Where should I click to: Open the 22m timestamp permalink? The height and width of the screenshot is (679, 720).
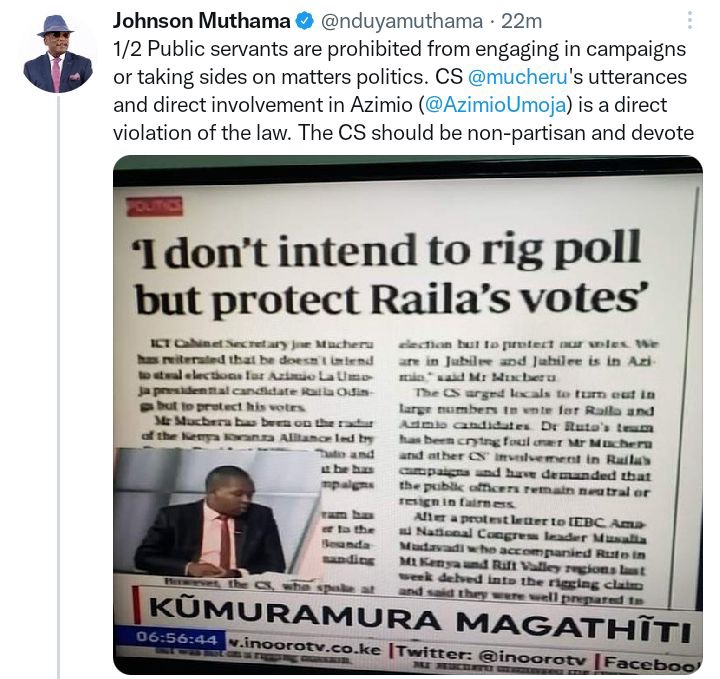pos(522,21)
